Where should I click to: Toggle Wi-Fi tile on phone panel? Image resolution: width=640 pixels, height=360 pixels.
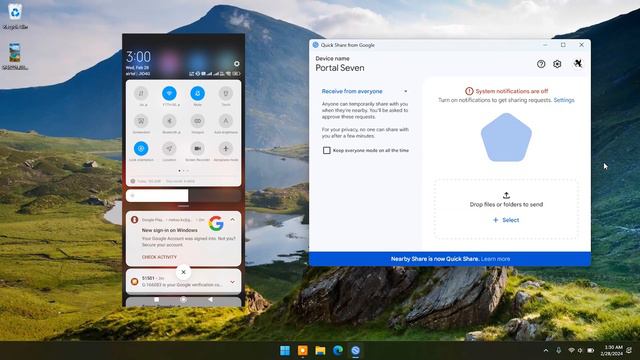[x=169, y=93]
